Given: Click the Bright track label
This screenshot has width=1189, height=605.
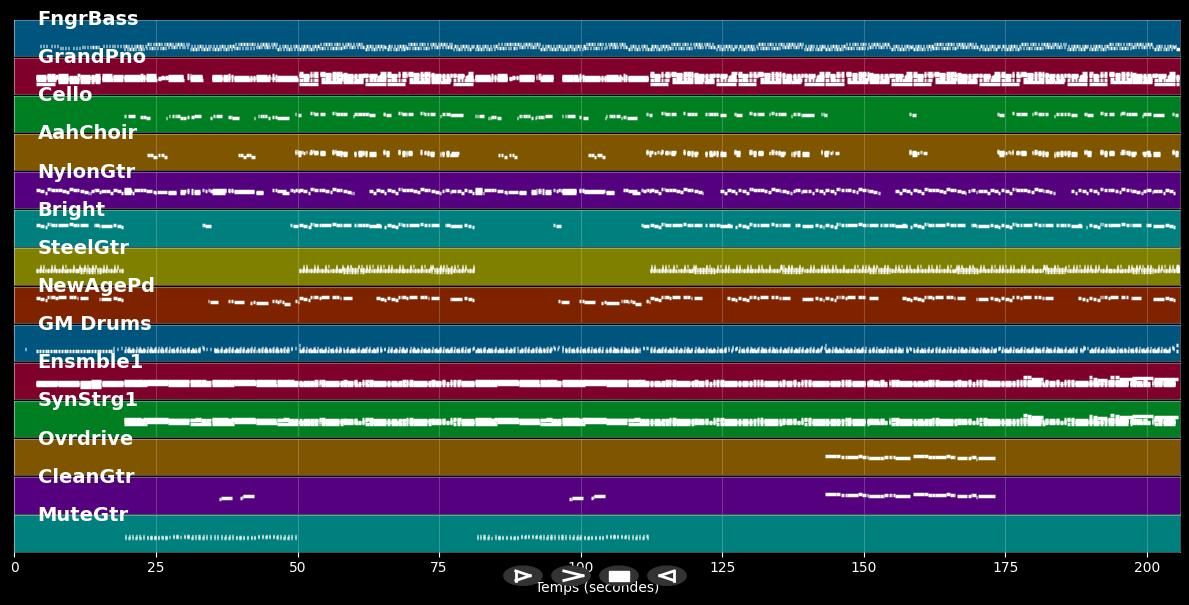Looking at the screenshot, I should pyautogui.click(x=71, y=210).
